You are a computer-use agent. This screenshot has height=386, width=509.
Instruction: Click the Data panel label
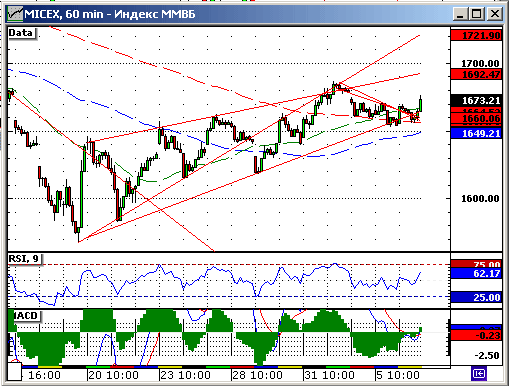(x=22, y=33)
